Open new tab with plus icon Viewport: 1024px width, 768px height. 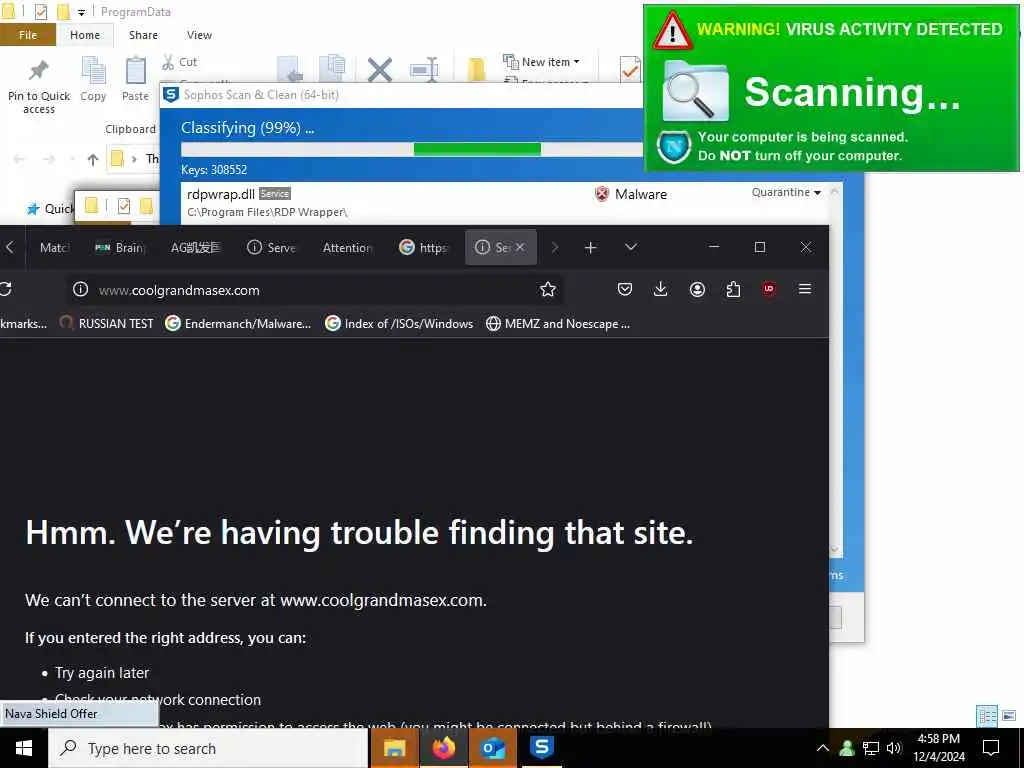tap(590, 248)
